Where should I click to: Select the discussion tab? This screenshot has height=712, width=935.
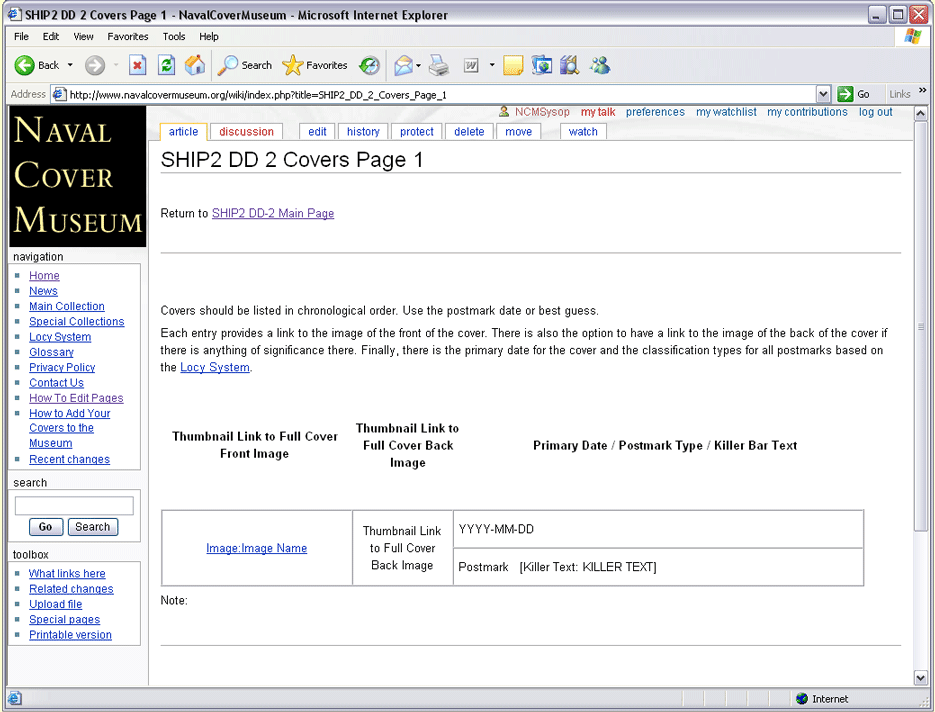(x=246, y=132)
